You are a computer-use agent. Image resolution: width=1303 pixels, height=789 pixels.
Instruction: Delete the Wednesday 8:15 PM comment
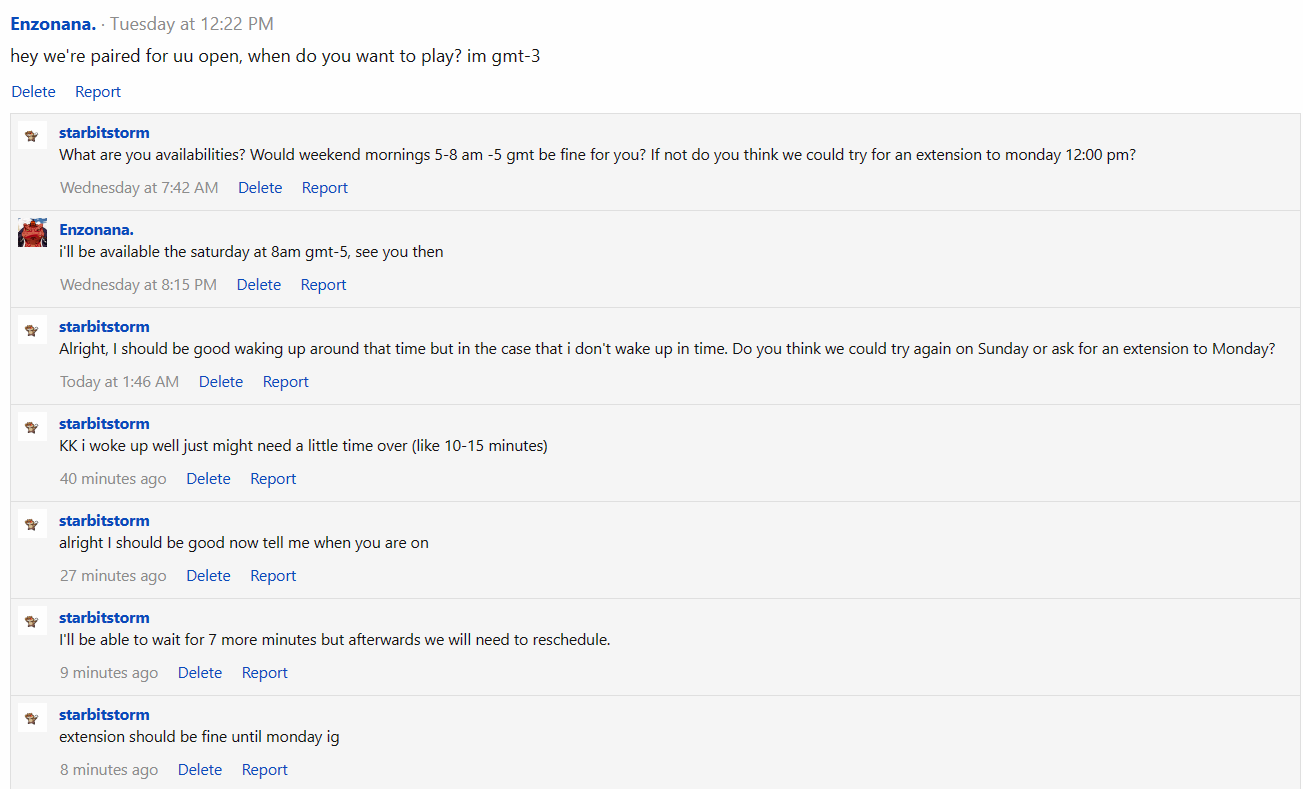click(x=259, y=285)
